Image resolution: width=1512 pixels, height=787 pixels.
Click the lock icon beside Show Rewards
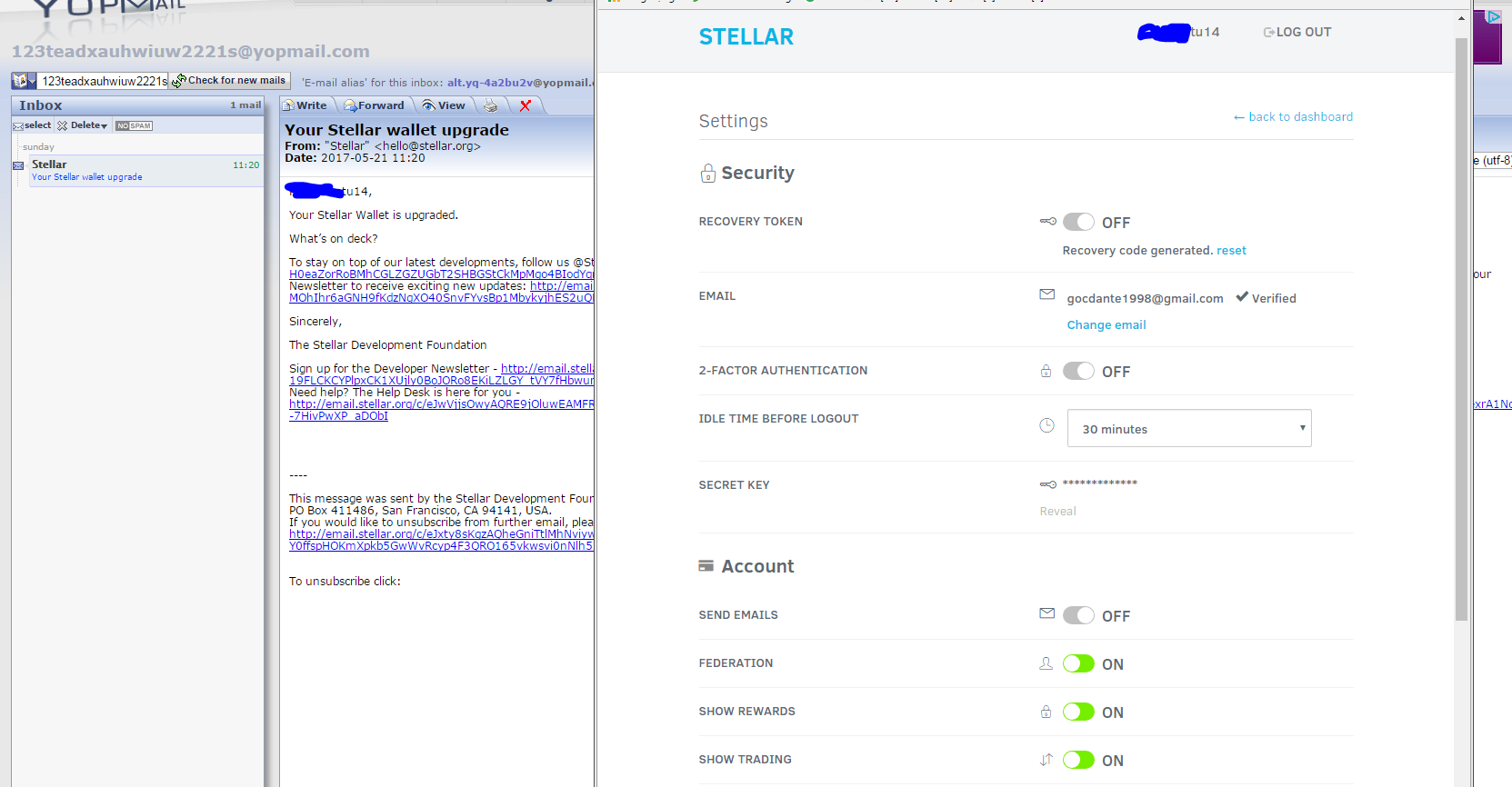[1046, 712]
